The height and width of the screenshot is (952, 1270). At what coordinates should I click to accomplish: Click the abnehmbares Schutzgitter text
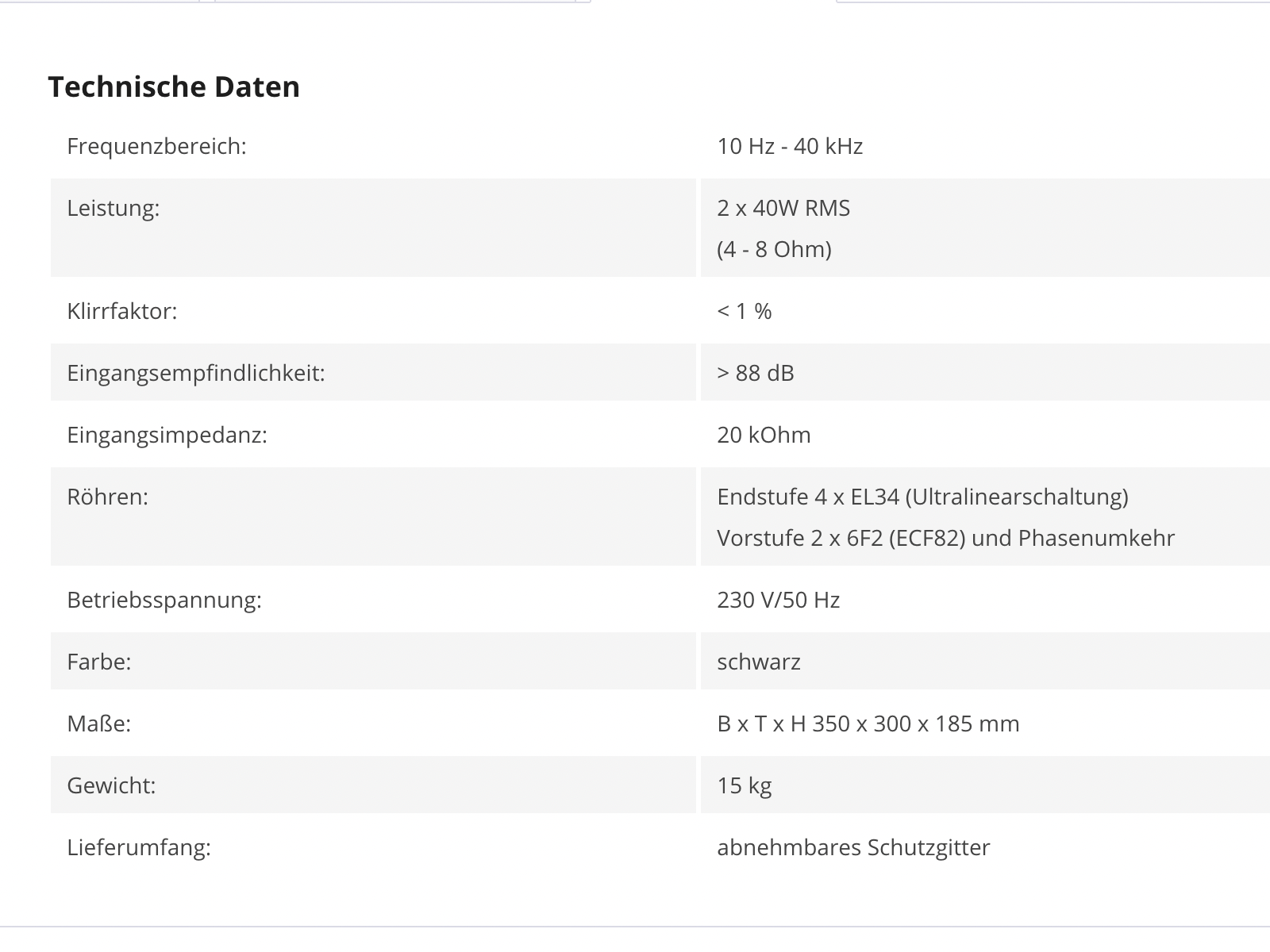click(853, 848)
